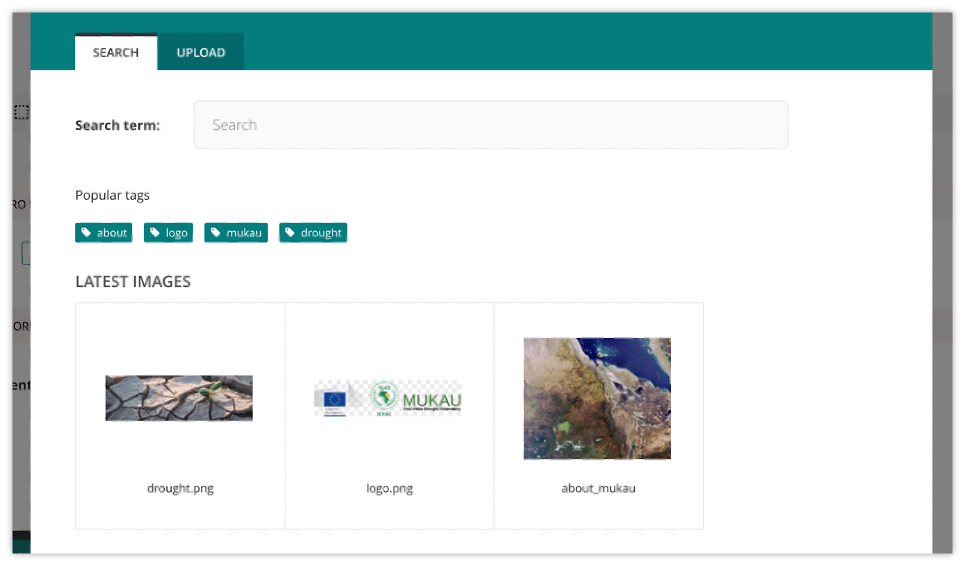Filter images by the mukau tag

pos(236,232)
